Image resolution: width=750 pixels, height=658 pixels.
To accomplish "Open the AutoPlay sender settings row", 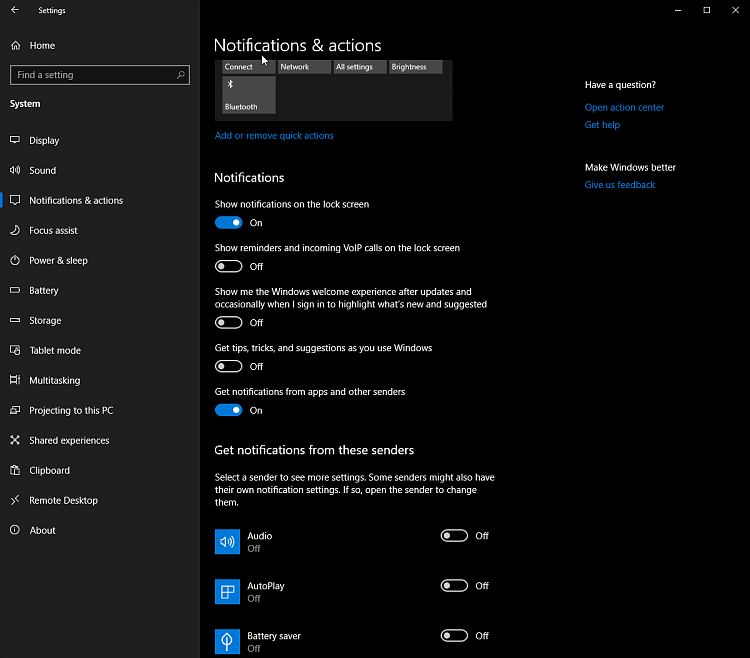I will coord(355,592).
